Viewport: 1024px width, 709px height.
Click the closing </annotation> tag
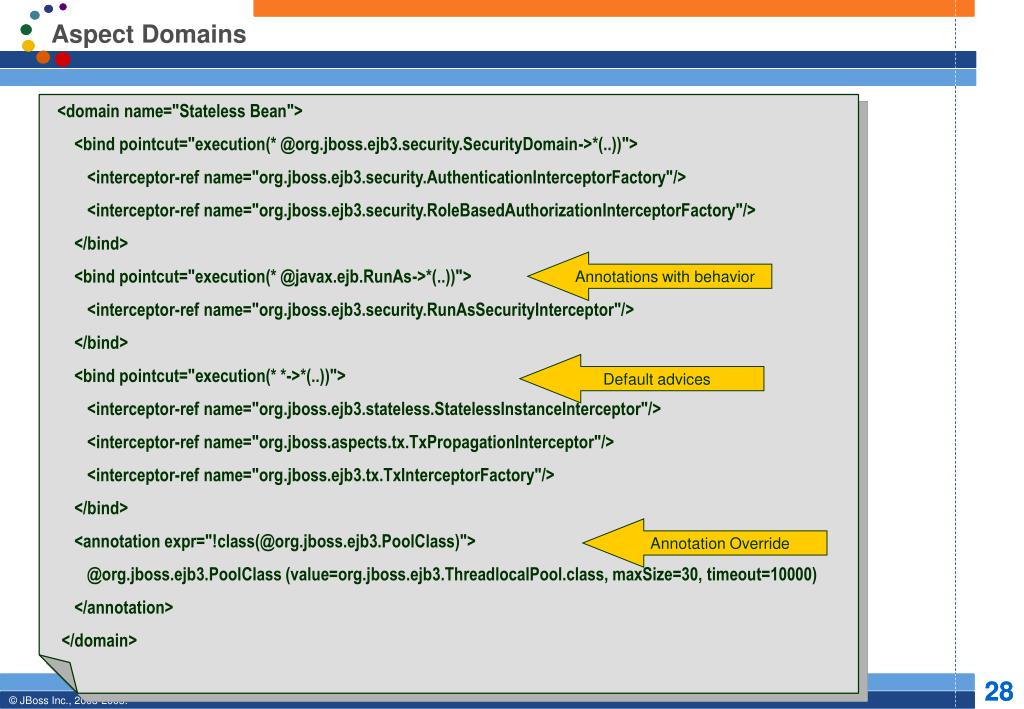point(123,608)
